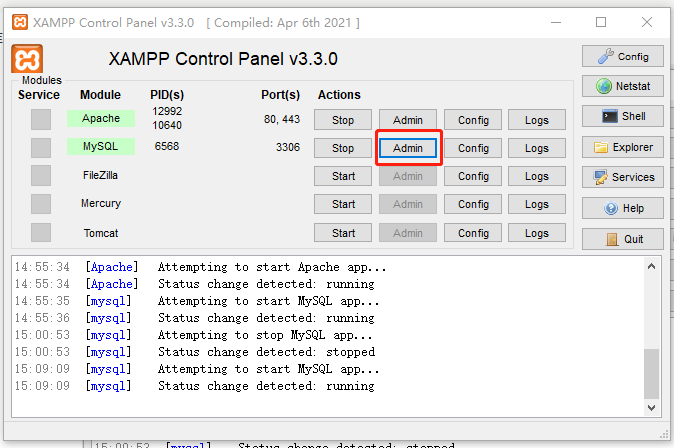Stop the MySQL module

point(343,148)
